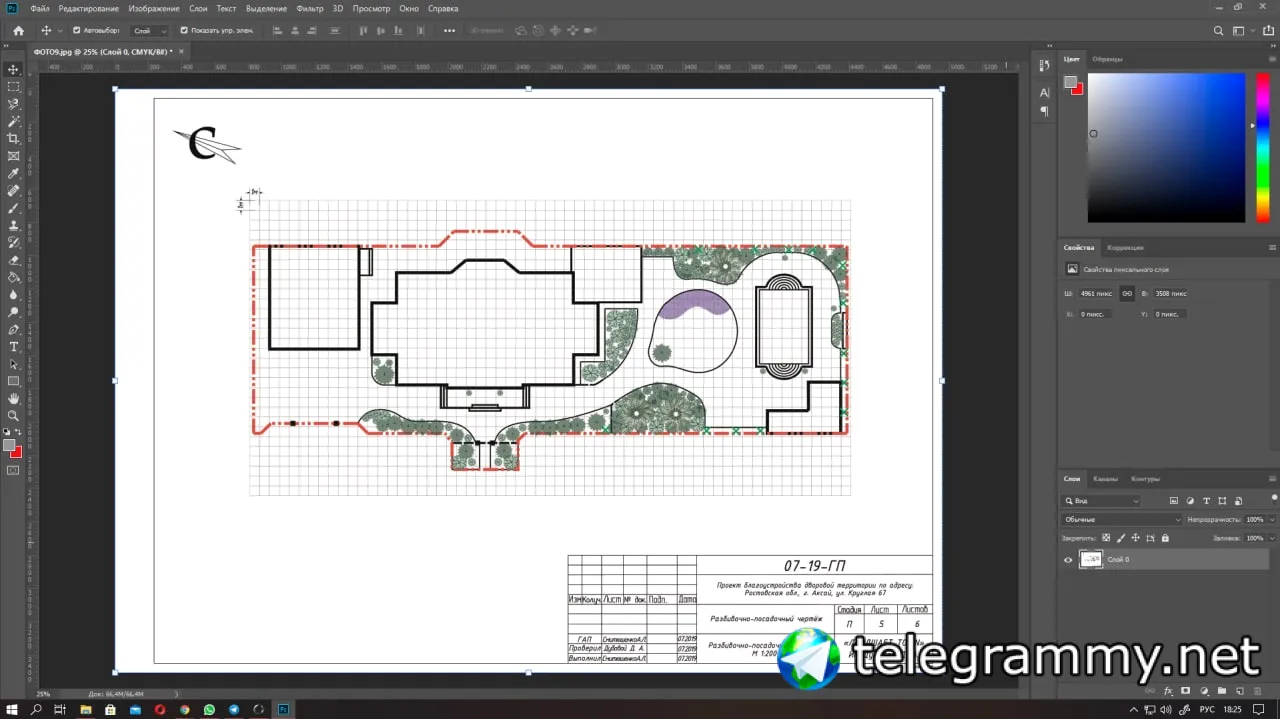Open Move tool preset picker arrow

point(60,31)
